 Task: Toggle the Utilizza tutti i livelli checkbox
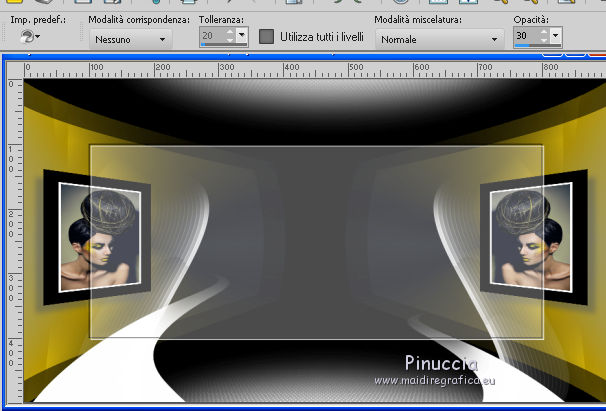pyautogui.click(x=266, y=36)
